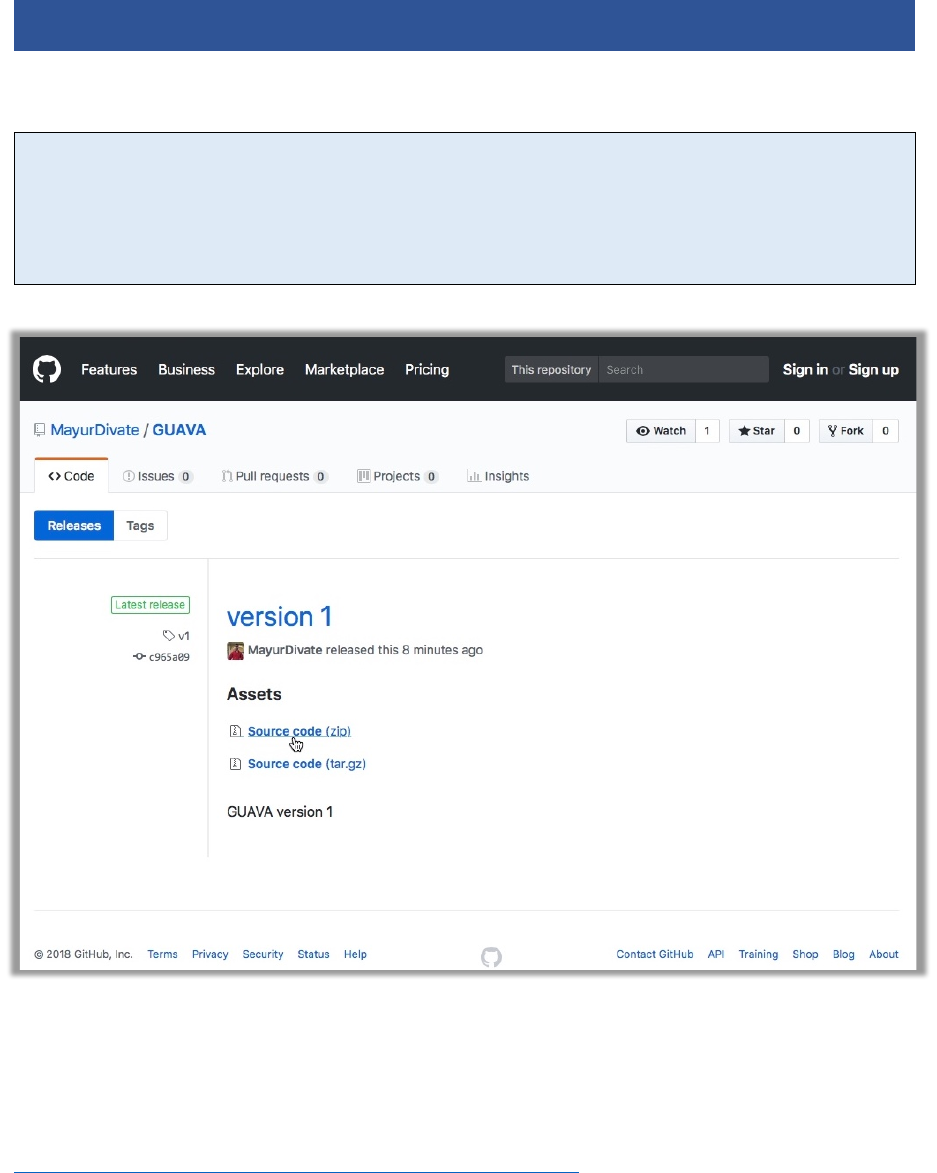The height and width of the screenshot is (1173, 937).
Task: View the stargazers count next to Star
Action: (x=796, y=431)
